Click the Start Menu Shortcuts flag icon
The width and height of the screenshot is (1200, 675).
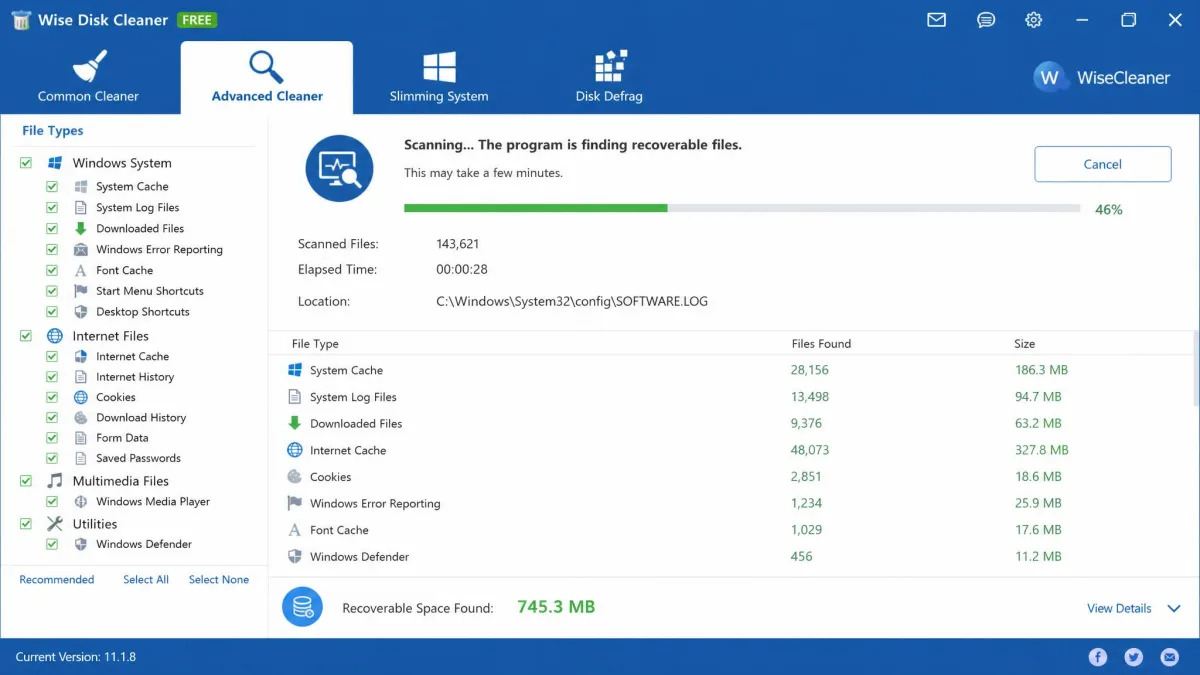tap(81, 291)
